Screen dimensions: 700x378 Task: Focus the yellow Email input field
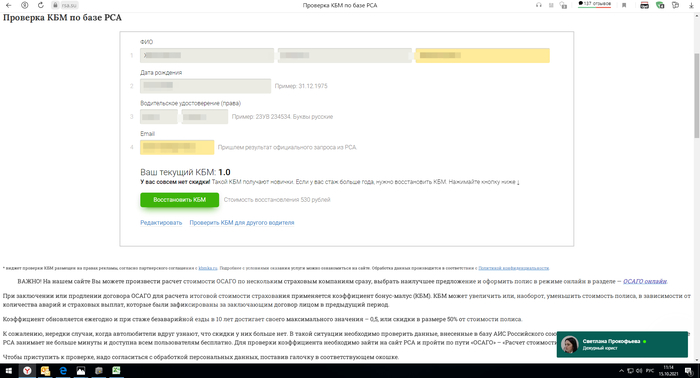click(177, 147)
